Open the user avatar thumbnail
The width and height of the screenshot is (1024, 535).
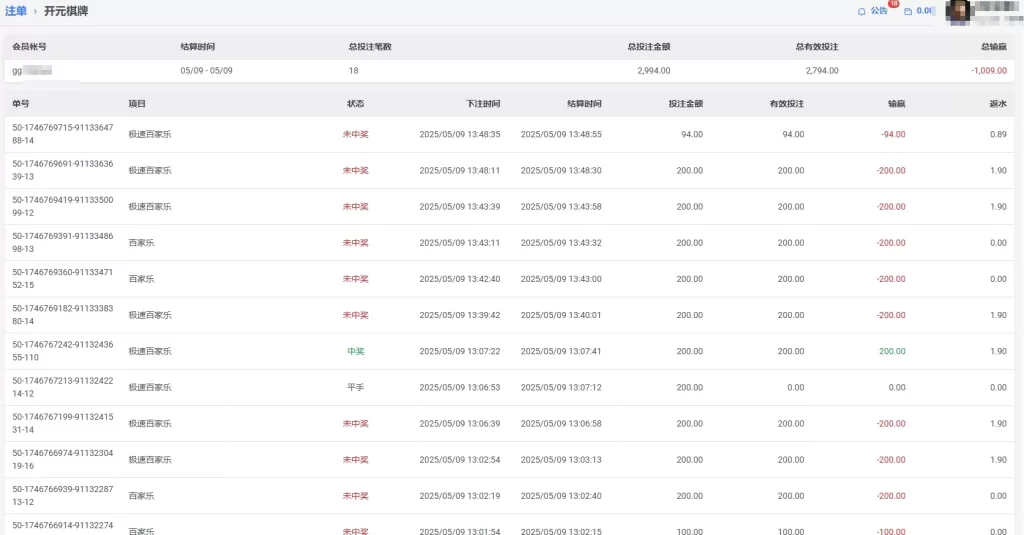[957, 12]
